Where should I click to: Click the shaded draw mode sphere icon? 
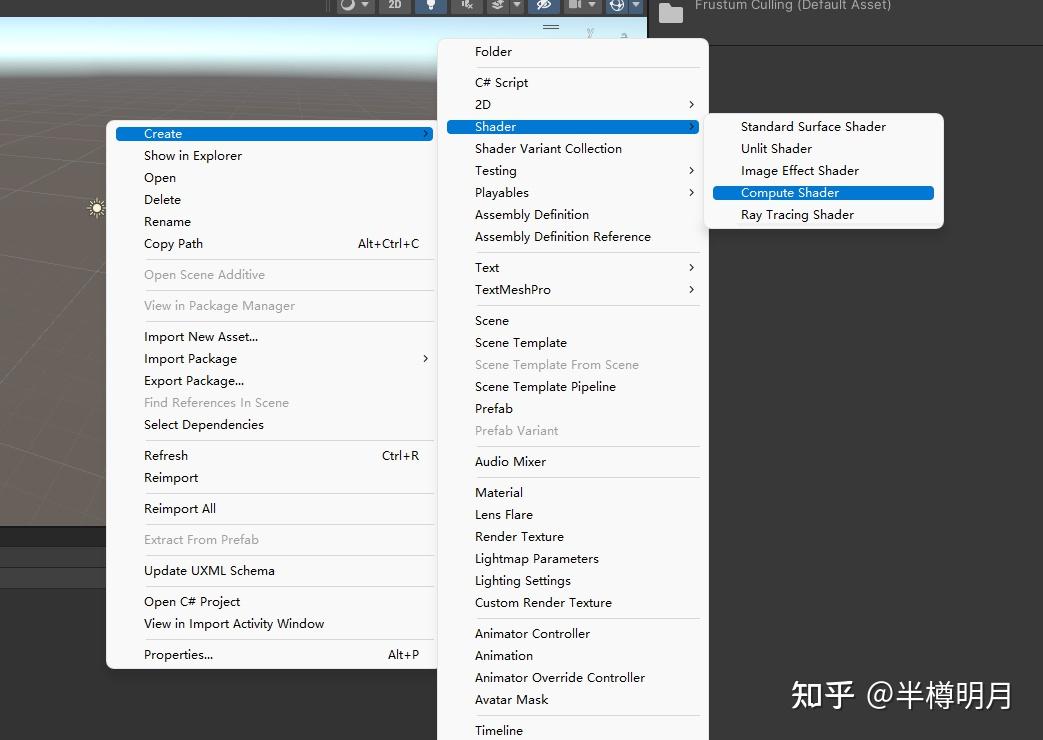(347, 6)
